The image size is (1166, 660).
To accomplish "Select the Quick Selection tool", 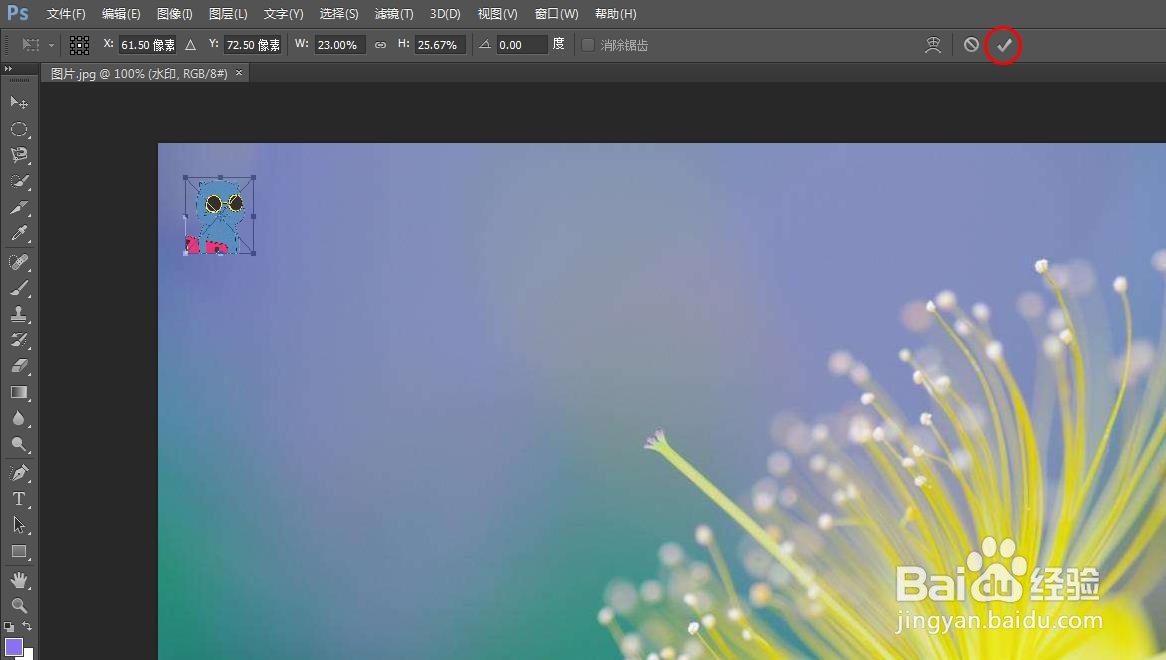I will pos(19,181).
